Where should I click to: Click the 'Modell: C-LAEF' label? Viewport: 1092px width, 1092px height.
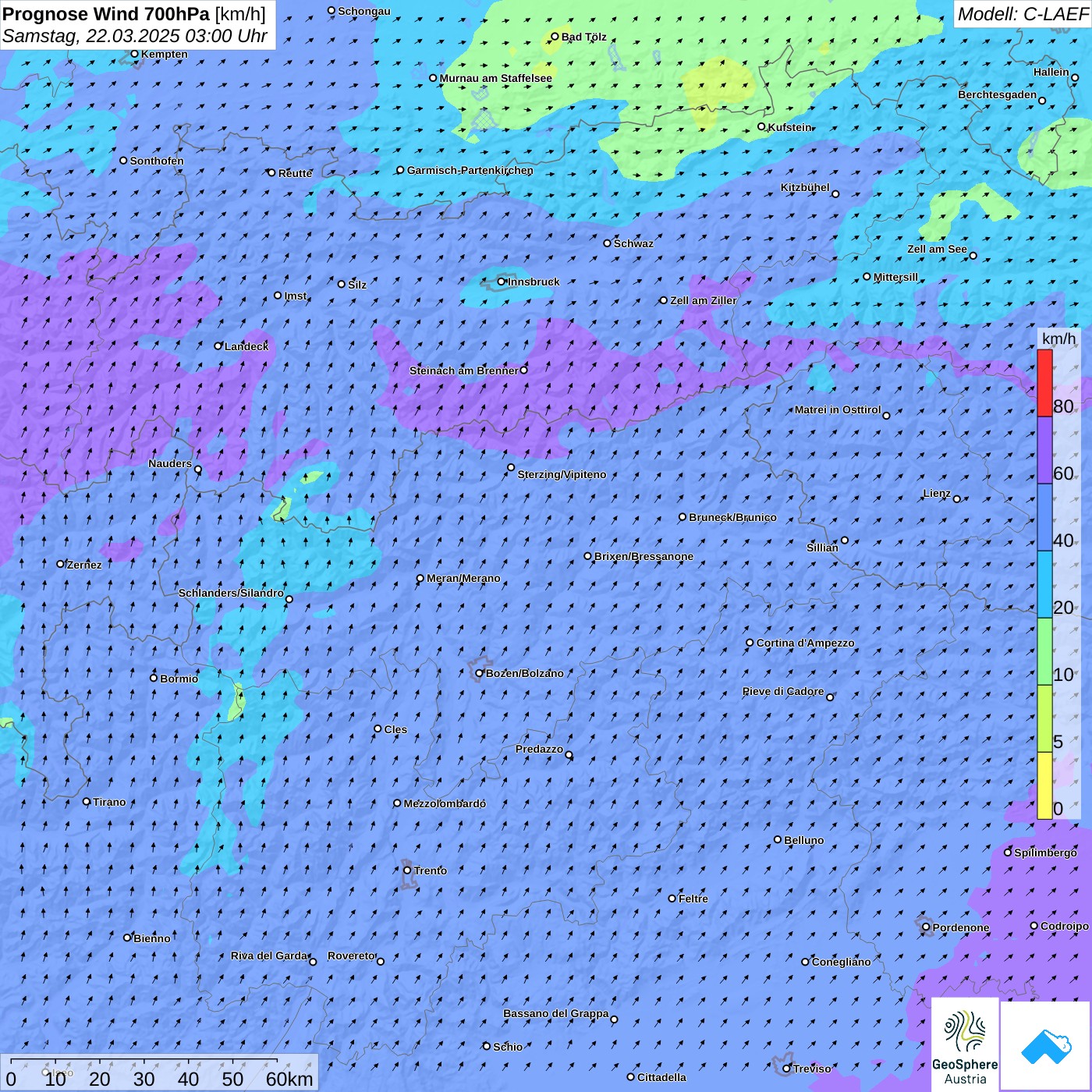coord(1023,14)
